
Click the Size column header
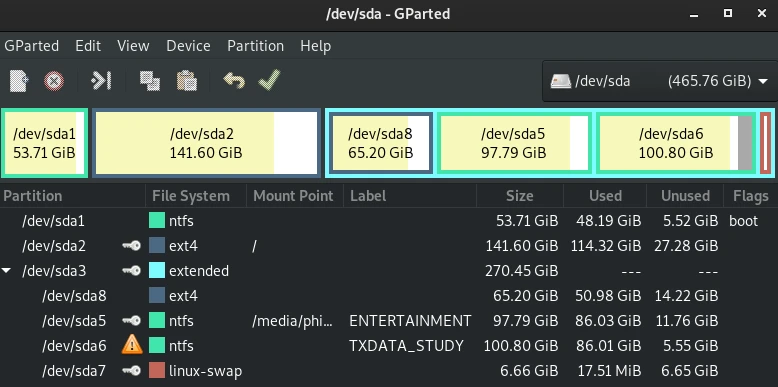(520, 196)
